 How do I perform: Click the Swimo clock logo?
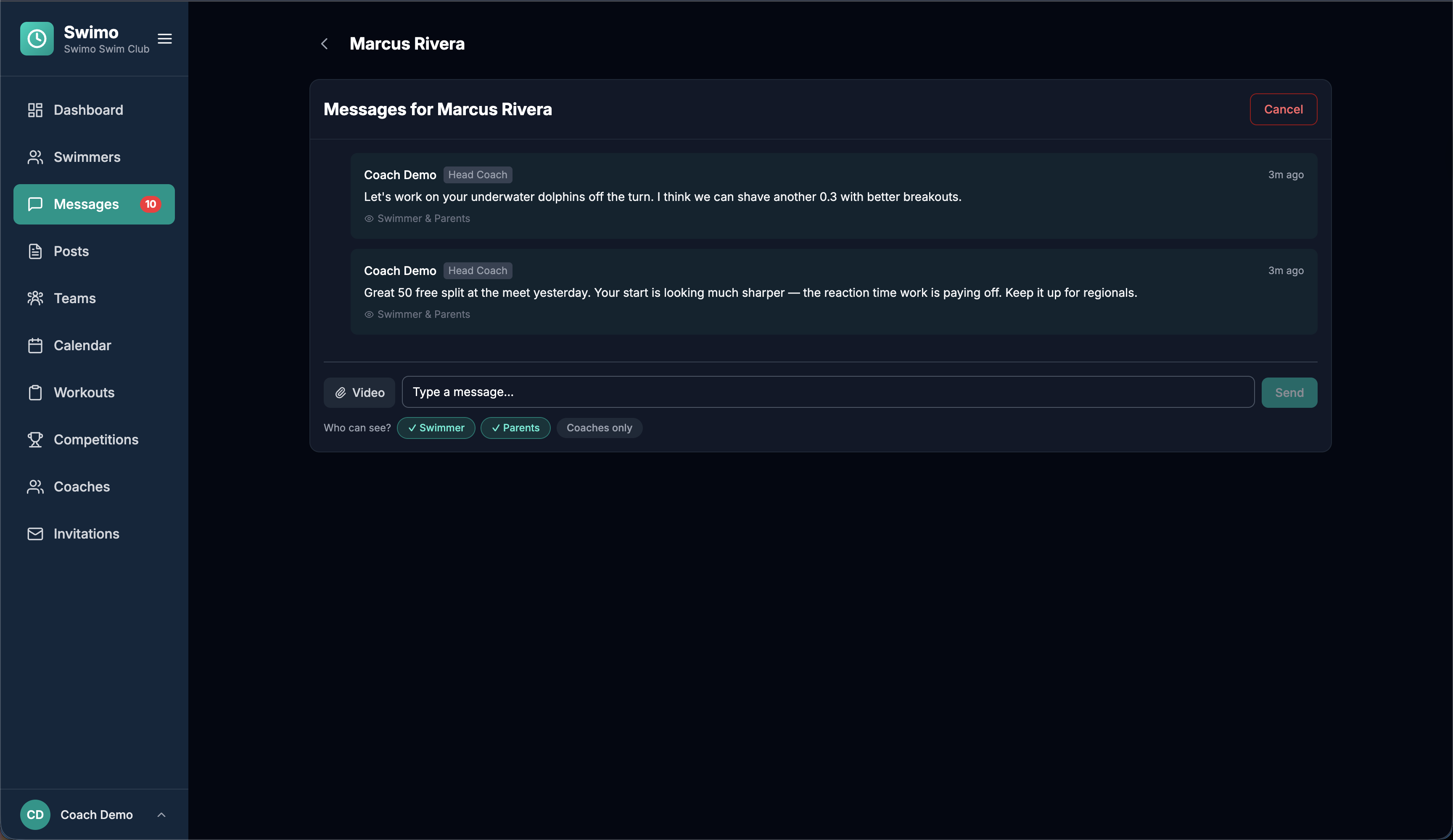(x=36, y=39)
